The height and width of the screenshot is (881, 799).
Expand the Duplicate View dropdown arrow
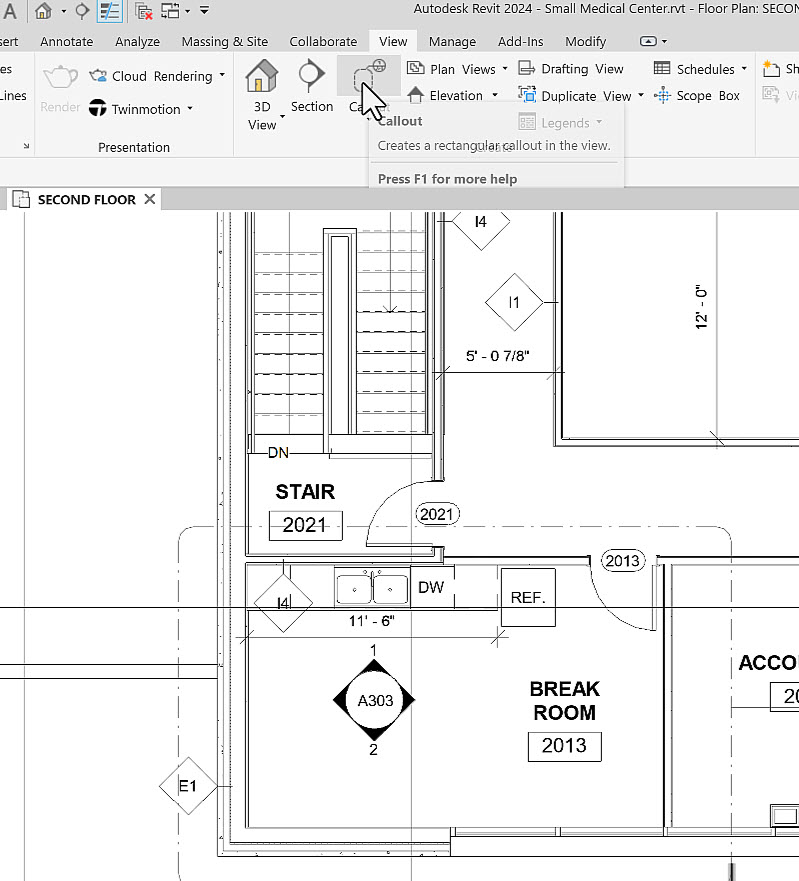641,95
